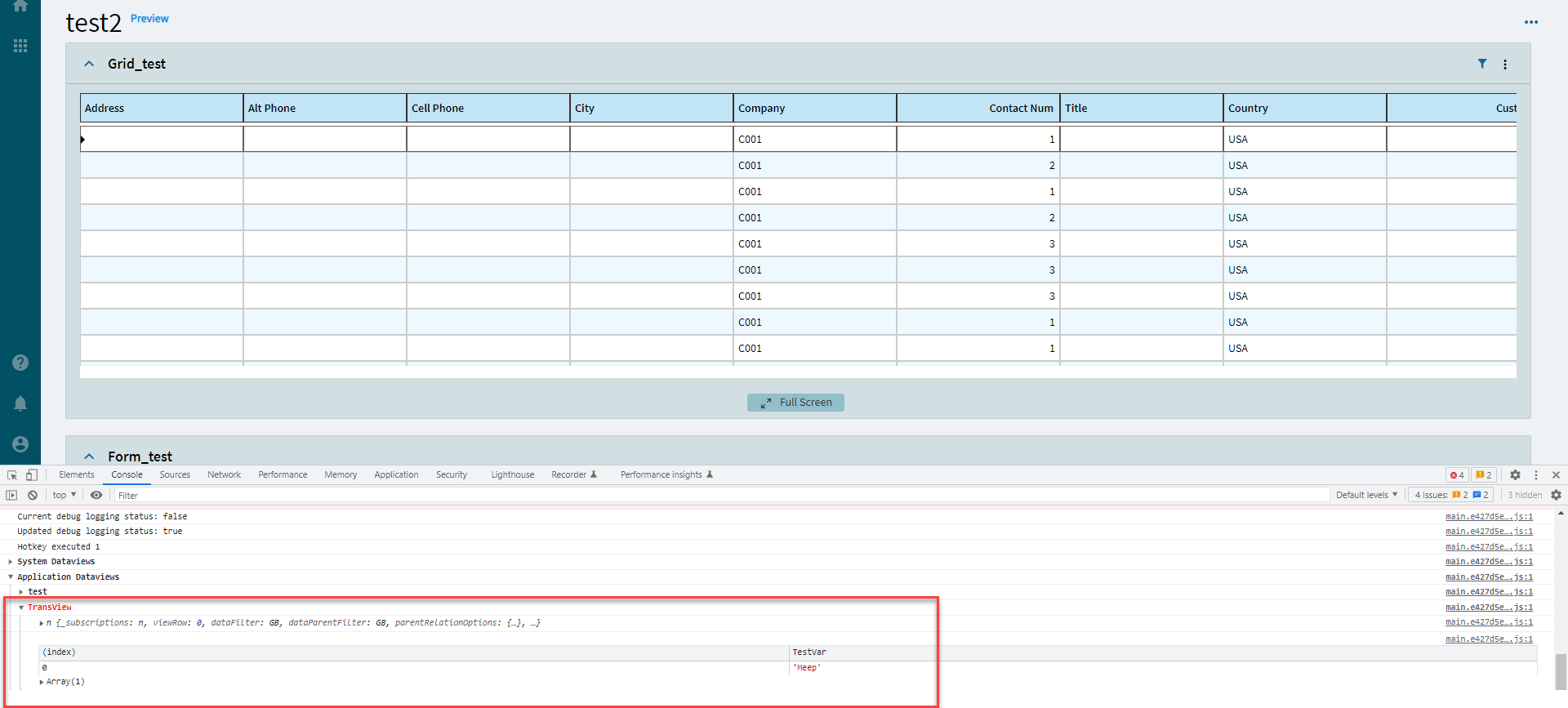Expand the Array(1) entry
Screen dimensions: 1568x708
[42, 682]
